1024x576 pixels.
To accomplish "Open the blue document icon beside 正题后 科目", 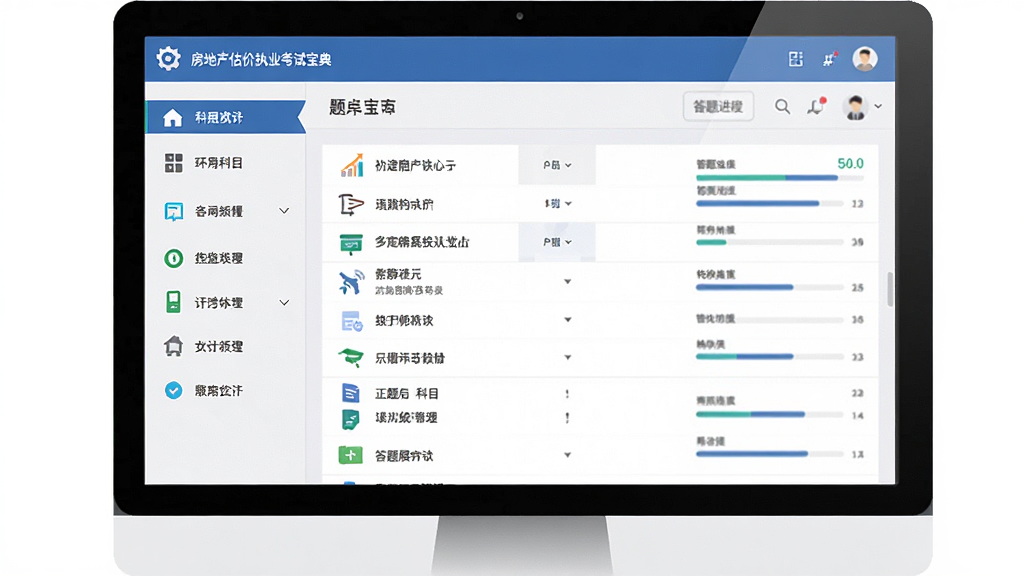I will pyautogui.click(x=351, y=392).
